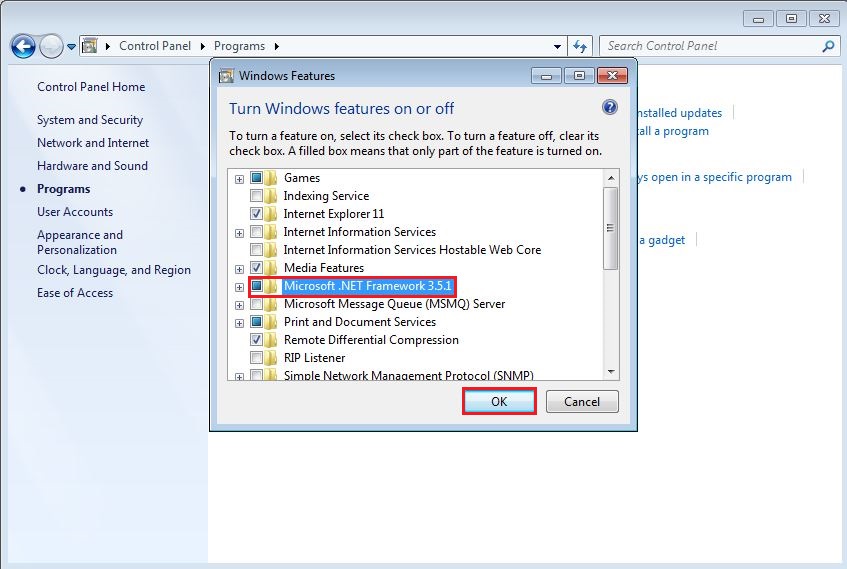Image resolution: width=847 pixels, height=569 pixels.
Task: Open Appearance and Personalization category
Action: click(x=80, y=242)
